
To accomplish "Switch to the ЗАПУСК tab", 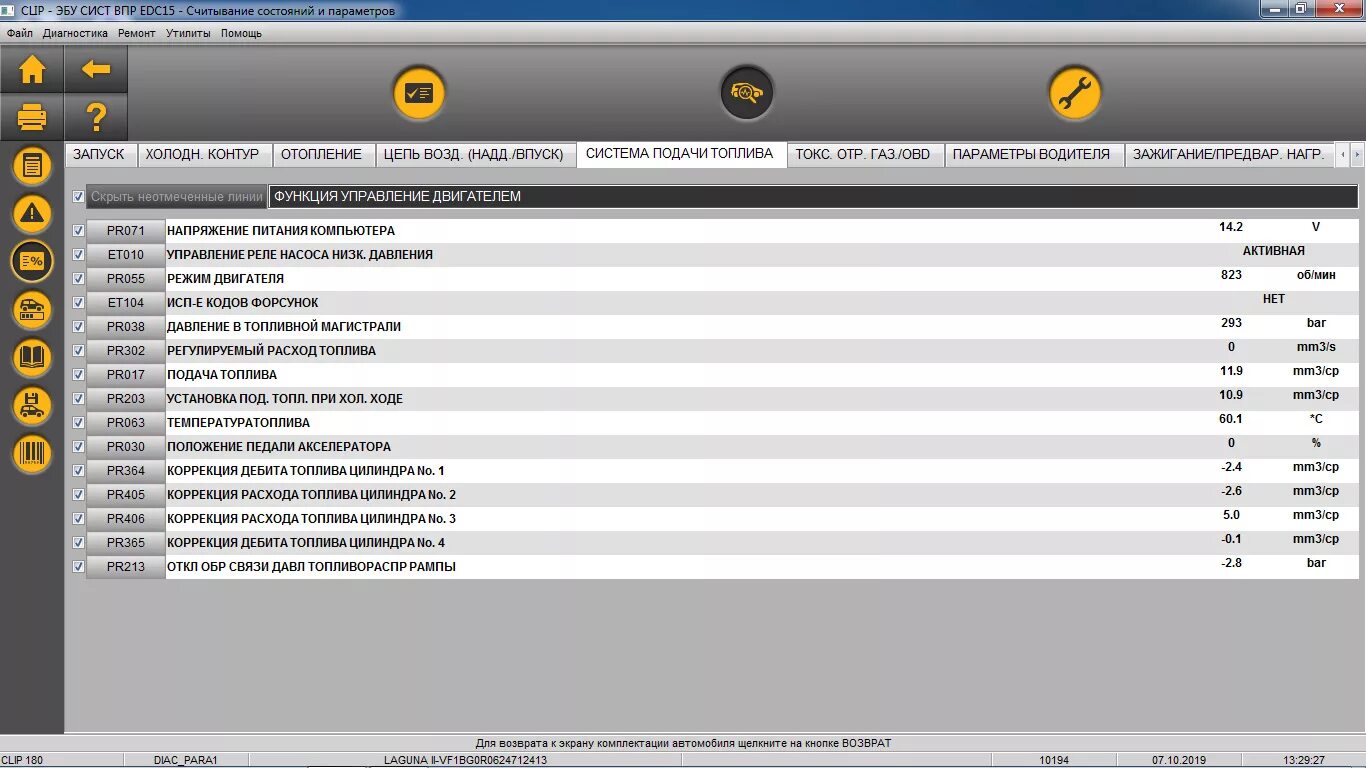I will click(x=99, y=154).
